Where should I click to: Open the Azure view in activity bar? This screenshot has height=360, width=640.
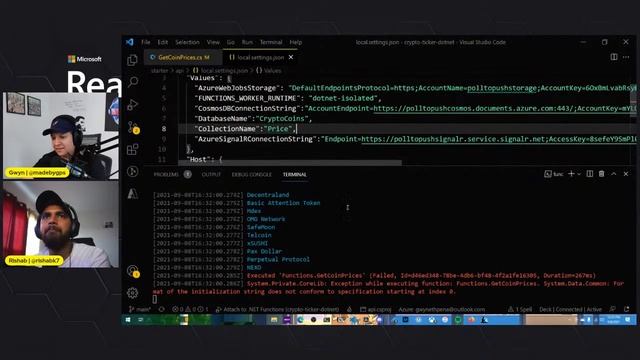click(132, 193)
